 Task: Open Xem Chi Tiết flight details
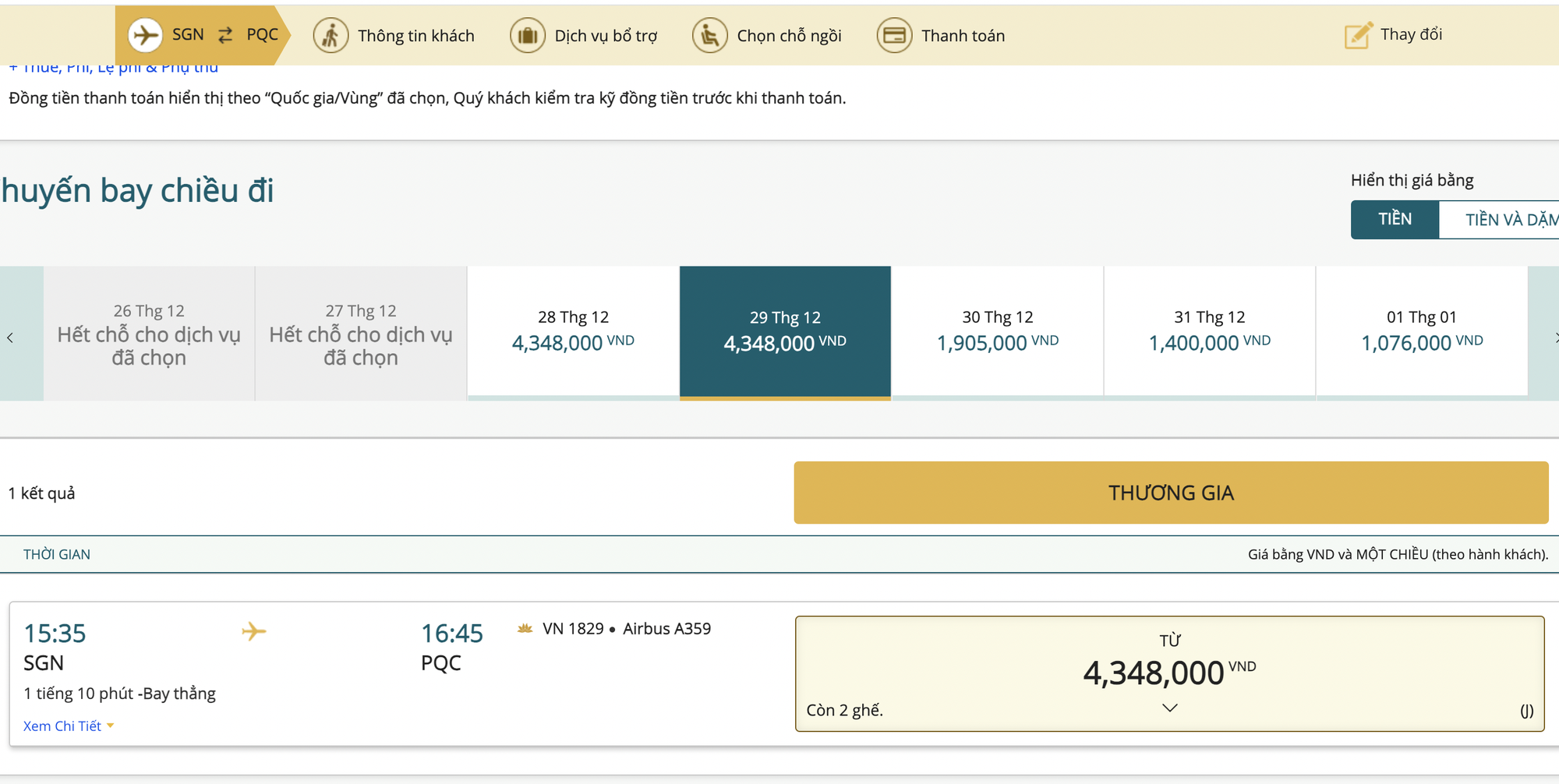(x=69, y=726)
